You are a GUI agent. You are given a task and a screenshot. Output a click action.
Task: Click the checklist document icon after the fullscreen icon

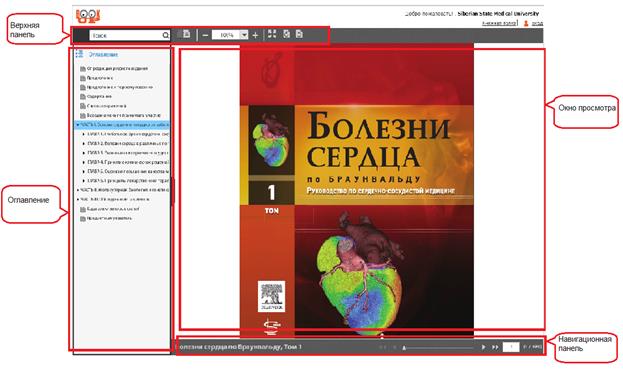click(x=286, y=34)
